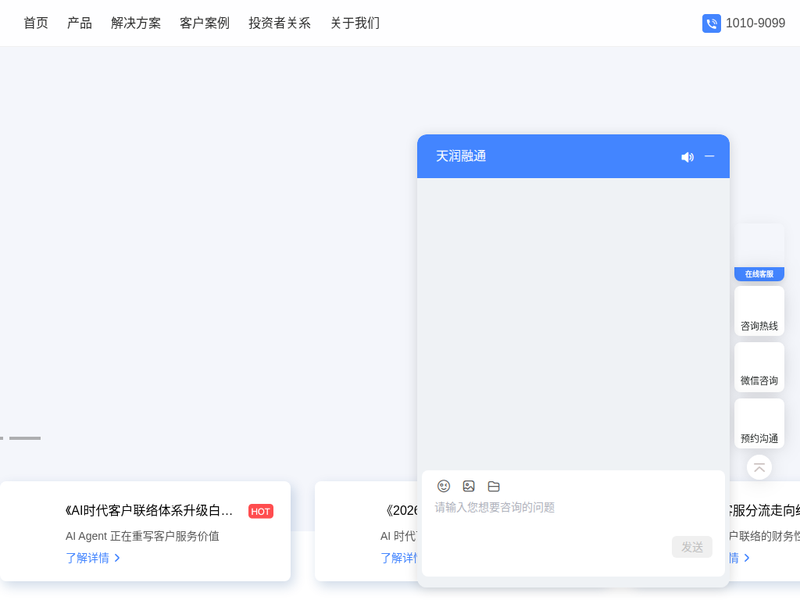Viewport: 800px width, 600px height.
Task: Minimize the 天润融通 chat window
Action: pos(709,156)
